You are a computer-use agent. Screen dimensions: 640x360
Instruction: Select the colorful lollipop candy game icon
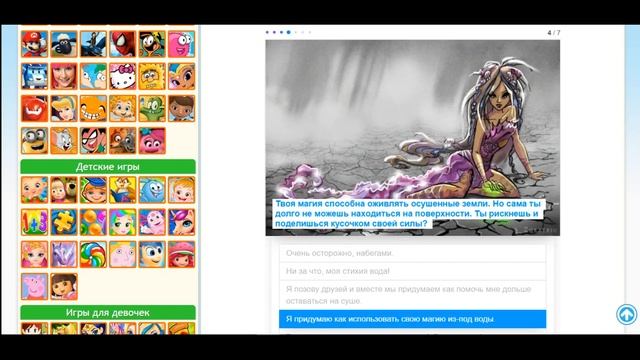[x=93, y=254]
